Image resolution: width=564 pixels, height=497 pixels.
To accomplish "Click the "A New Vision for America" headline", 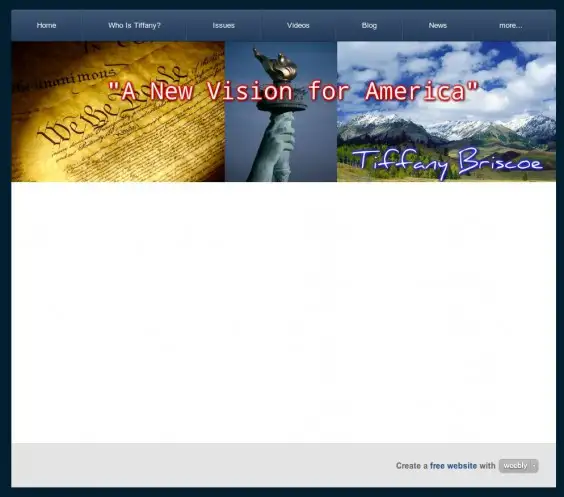I will pos(293,91).
